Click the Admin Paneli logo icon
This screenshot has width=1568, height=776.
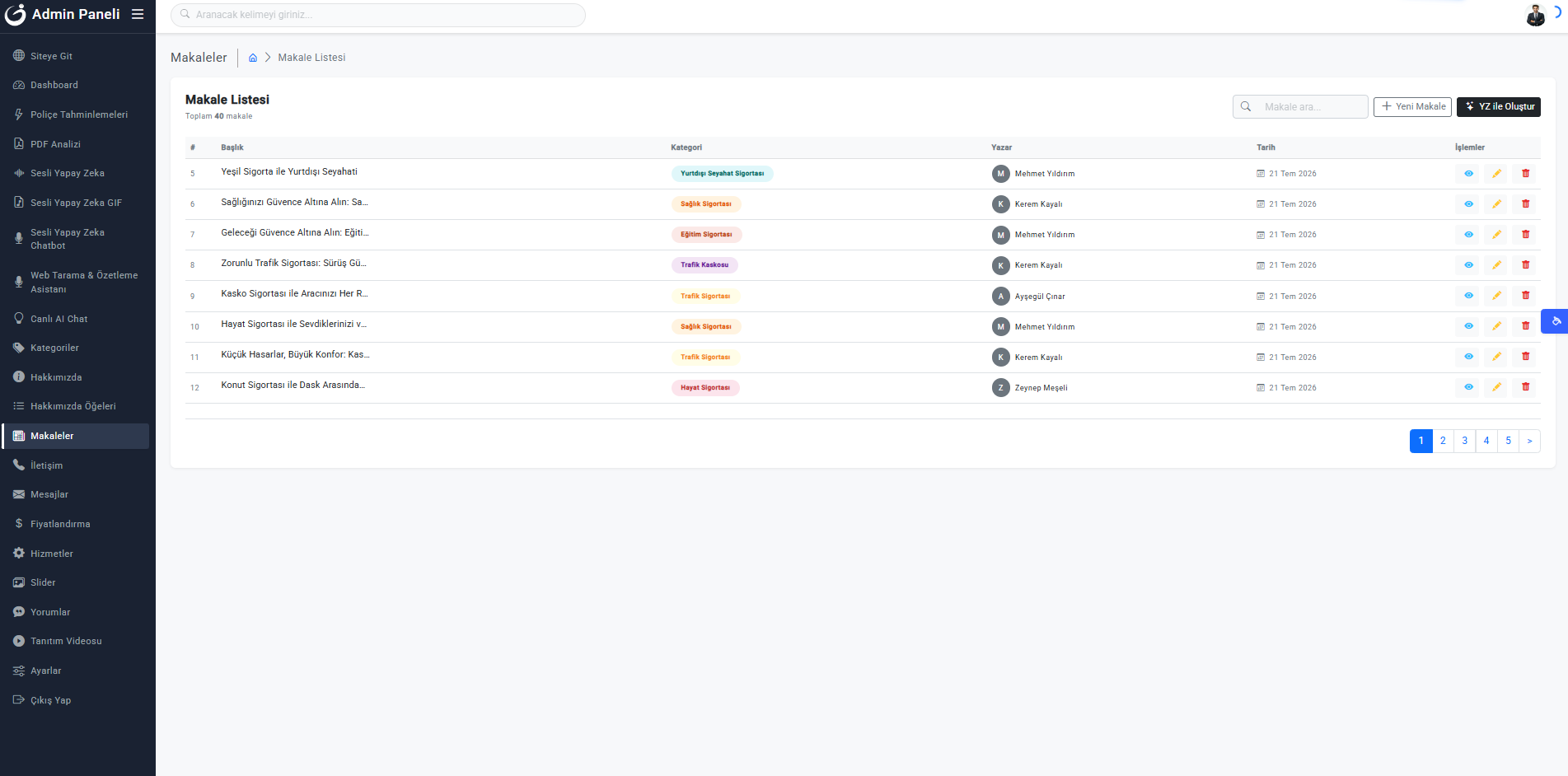pos(15,15)
